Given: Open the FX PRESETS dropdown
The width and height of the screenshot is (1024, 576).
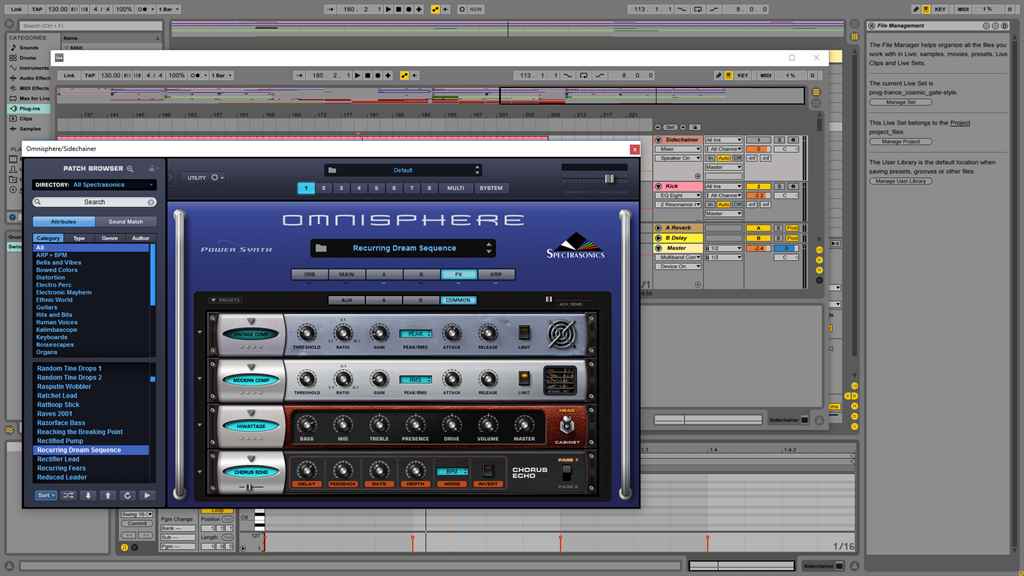Looking at the screenshot, I should tap(225, 300).
